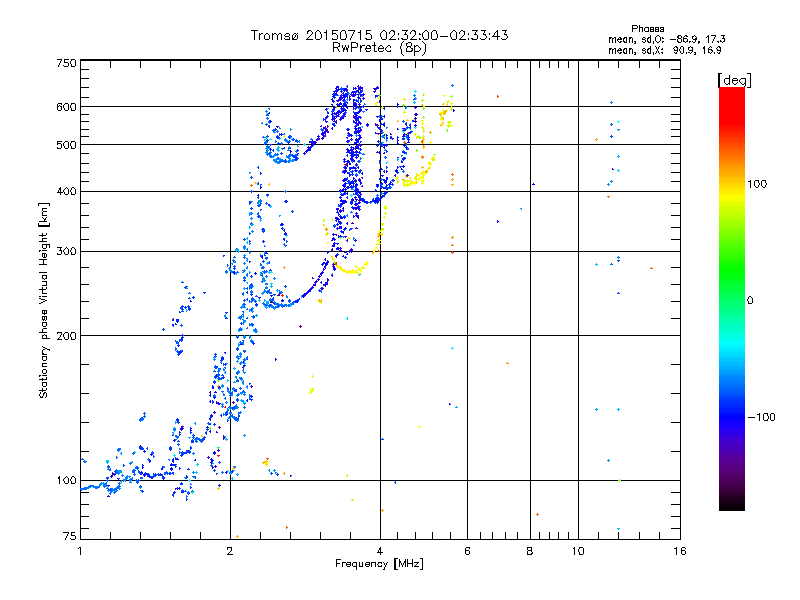Click colorbar tick label '100'
The image size is (800, 600).
point(757,184)
